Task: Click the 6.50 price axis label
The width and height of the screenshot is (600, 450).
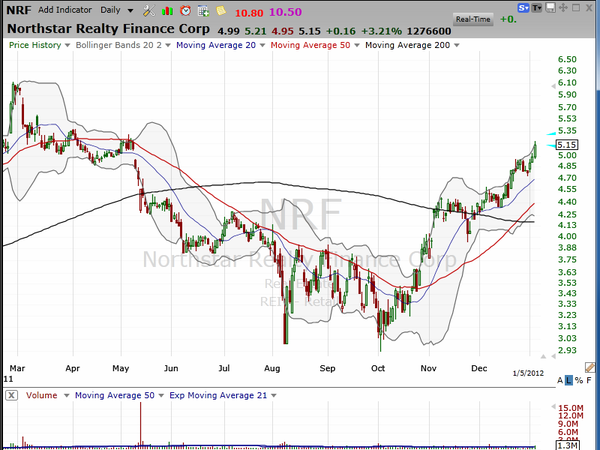Action: 567,59
